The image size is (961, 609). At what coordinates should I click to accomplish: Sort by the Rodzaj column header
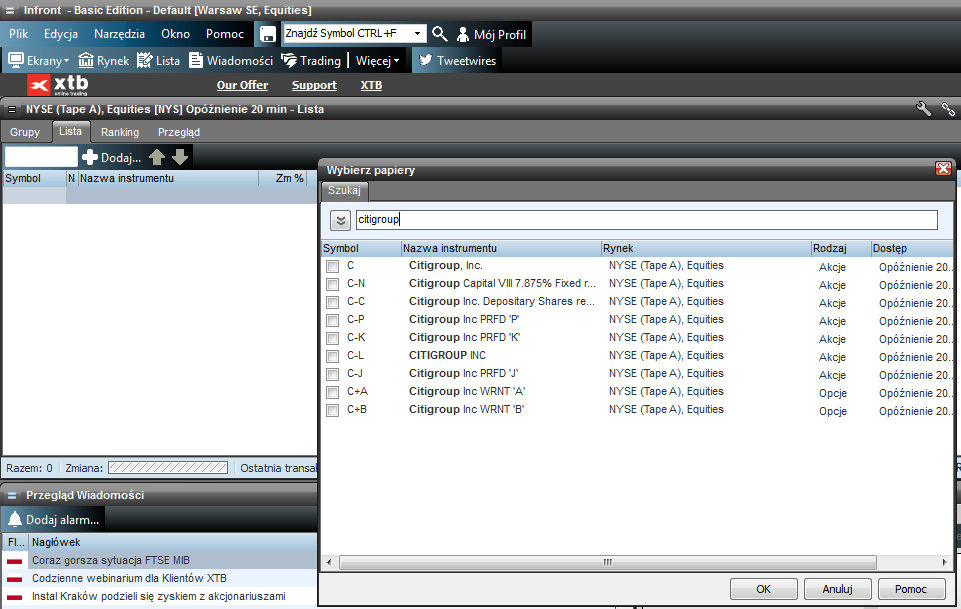pyautogui.click(x=841, y=248)
